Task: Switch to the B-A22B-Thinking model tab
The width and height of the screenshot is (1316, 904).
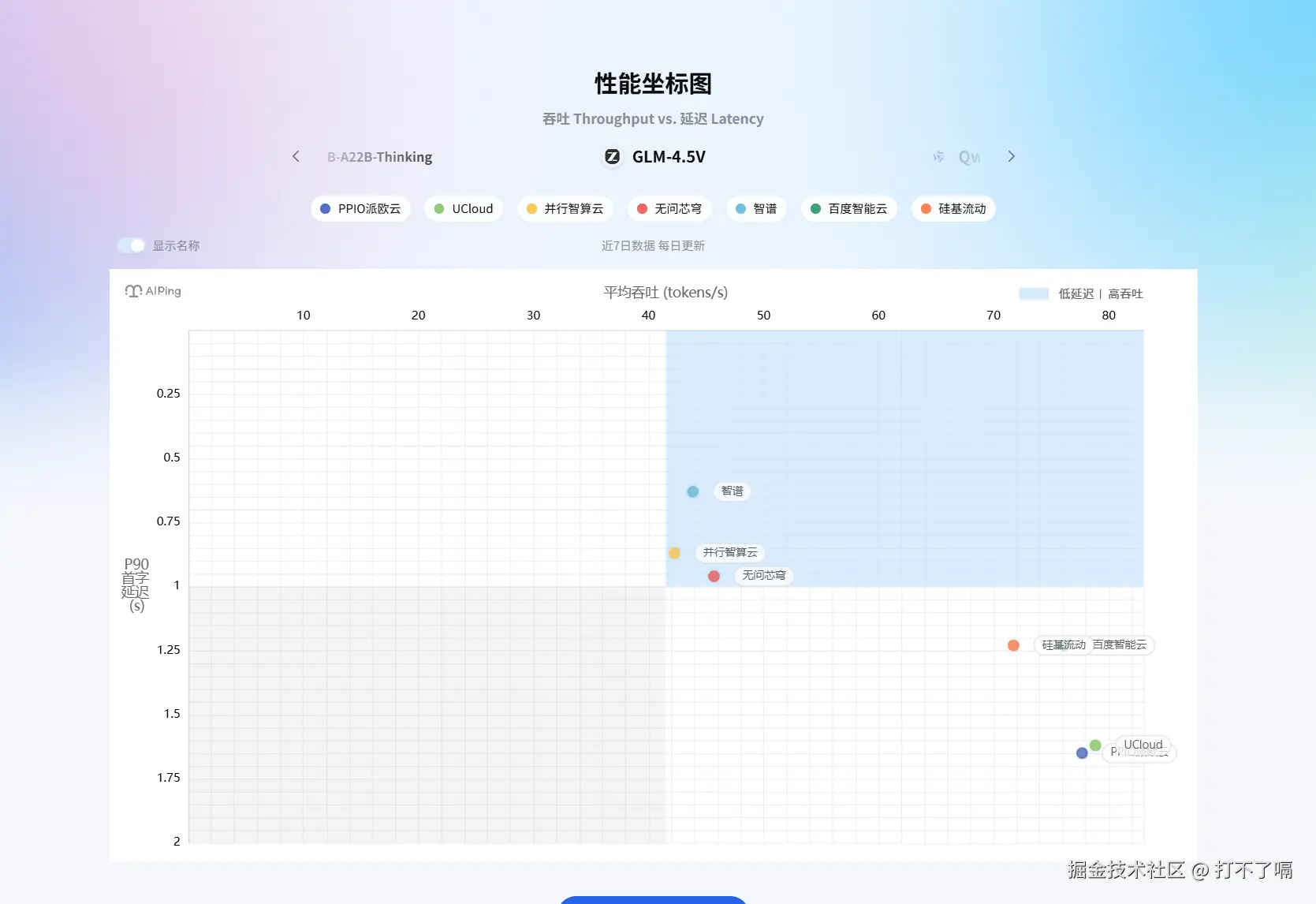Action: coord(380,157)
